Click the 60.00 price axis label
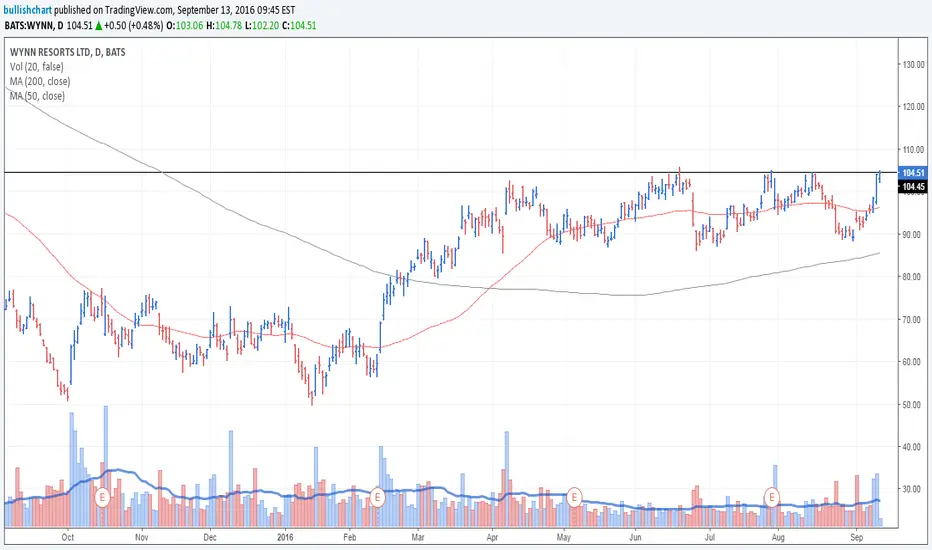 pos(914,362)
